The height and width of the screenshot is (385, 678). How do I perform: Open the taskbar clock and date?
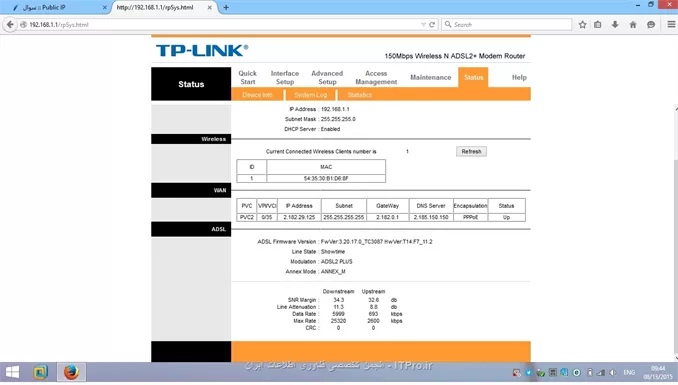click(x=658, y=372)
